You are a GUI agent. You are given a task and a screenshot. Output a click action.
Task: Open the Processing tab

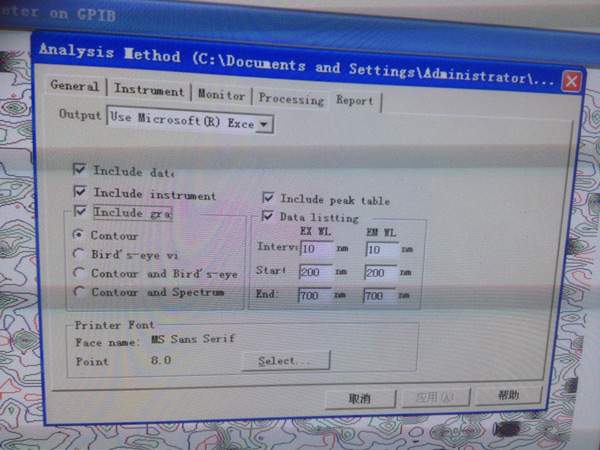pos(291,99)
